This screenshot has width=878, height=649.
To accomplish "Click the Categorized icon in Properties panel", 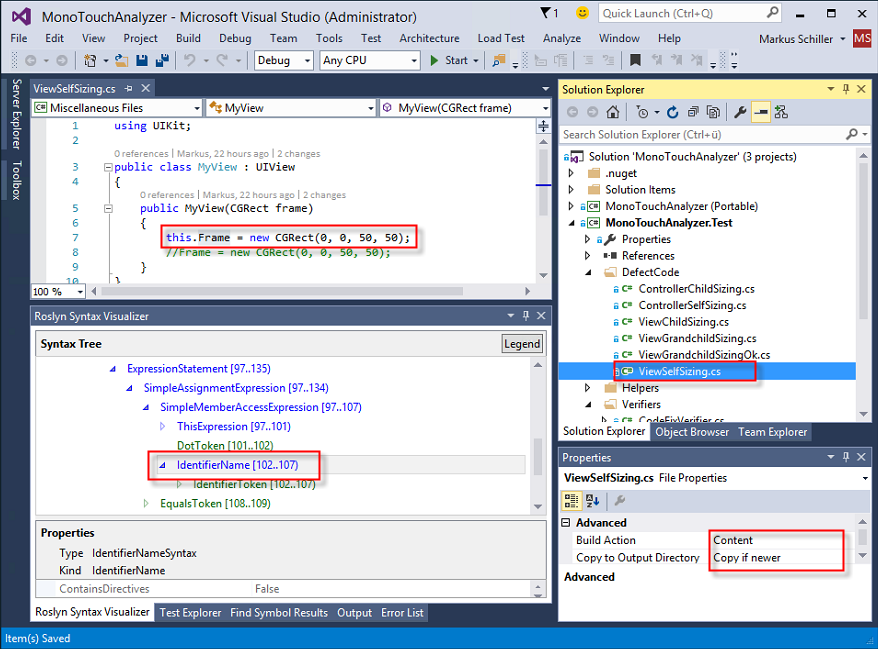I will click(571, 501).
